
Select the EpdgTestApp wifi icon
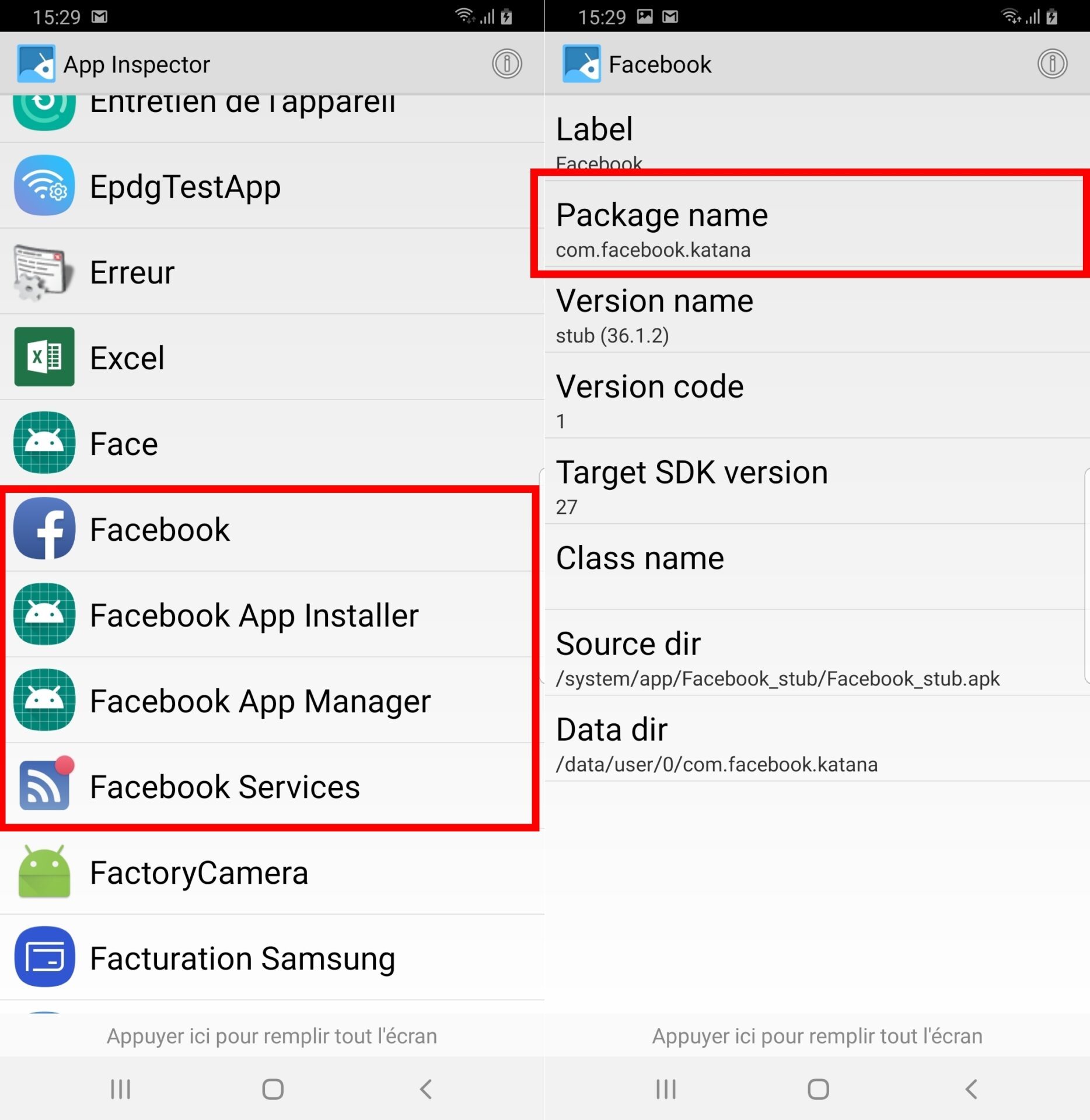tap(44, 185)
